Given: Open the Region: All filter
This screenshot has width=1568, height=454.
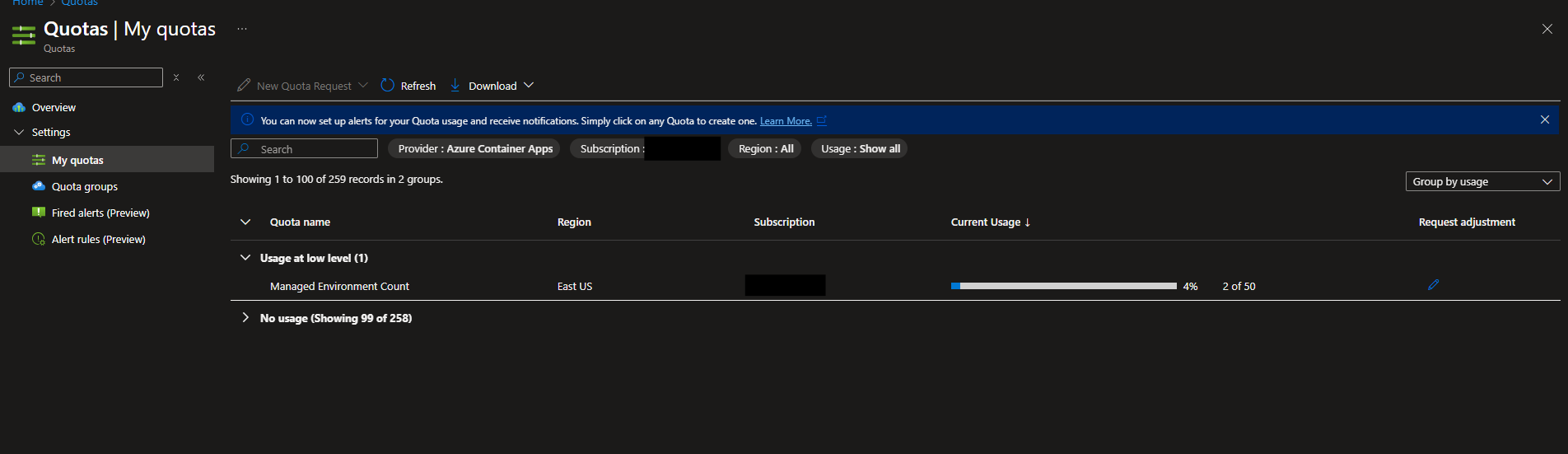Looking at the screenshot, I should (765, 148).
